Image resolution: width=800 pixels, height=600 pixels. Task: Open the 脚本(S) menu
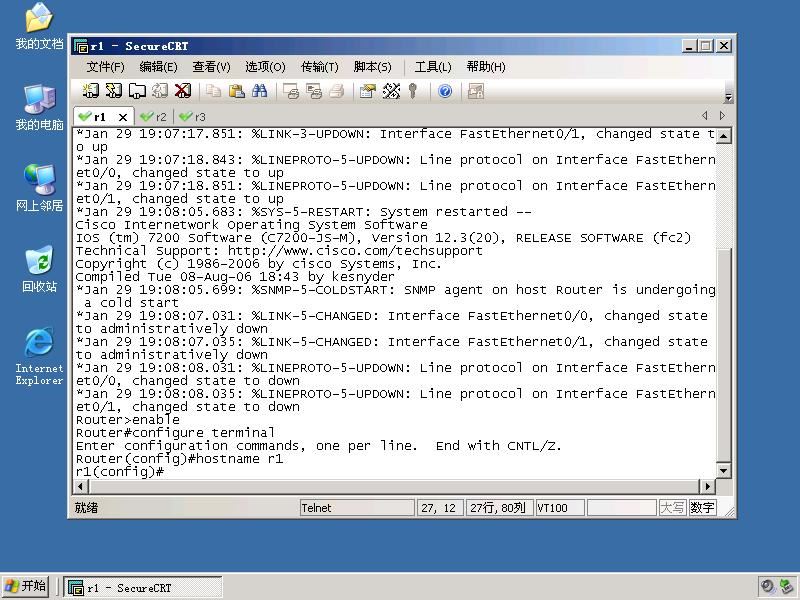coord(372,67)
